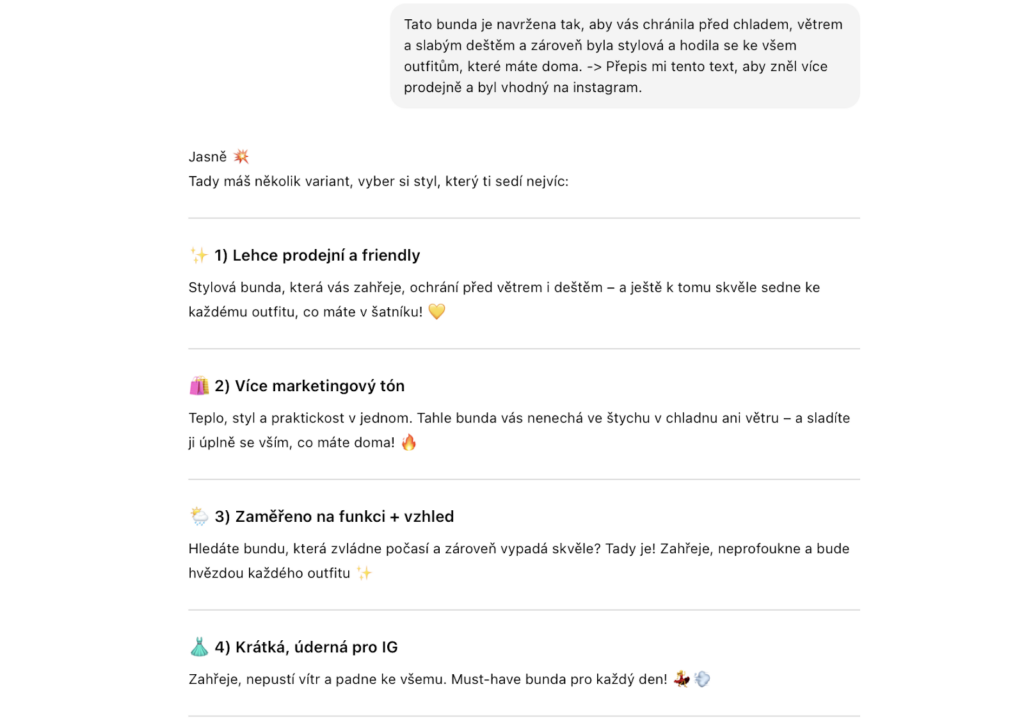This screenshot has width=1024, height=719.
Task: Click the wind emoji ending variant 4
Action: point(702,679)
